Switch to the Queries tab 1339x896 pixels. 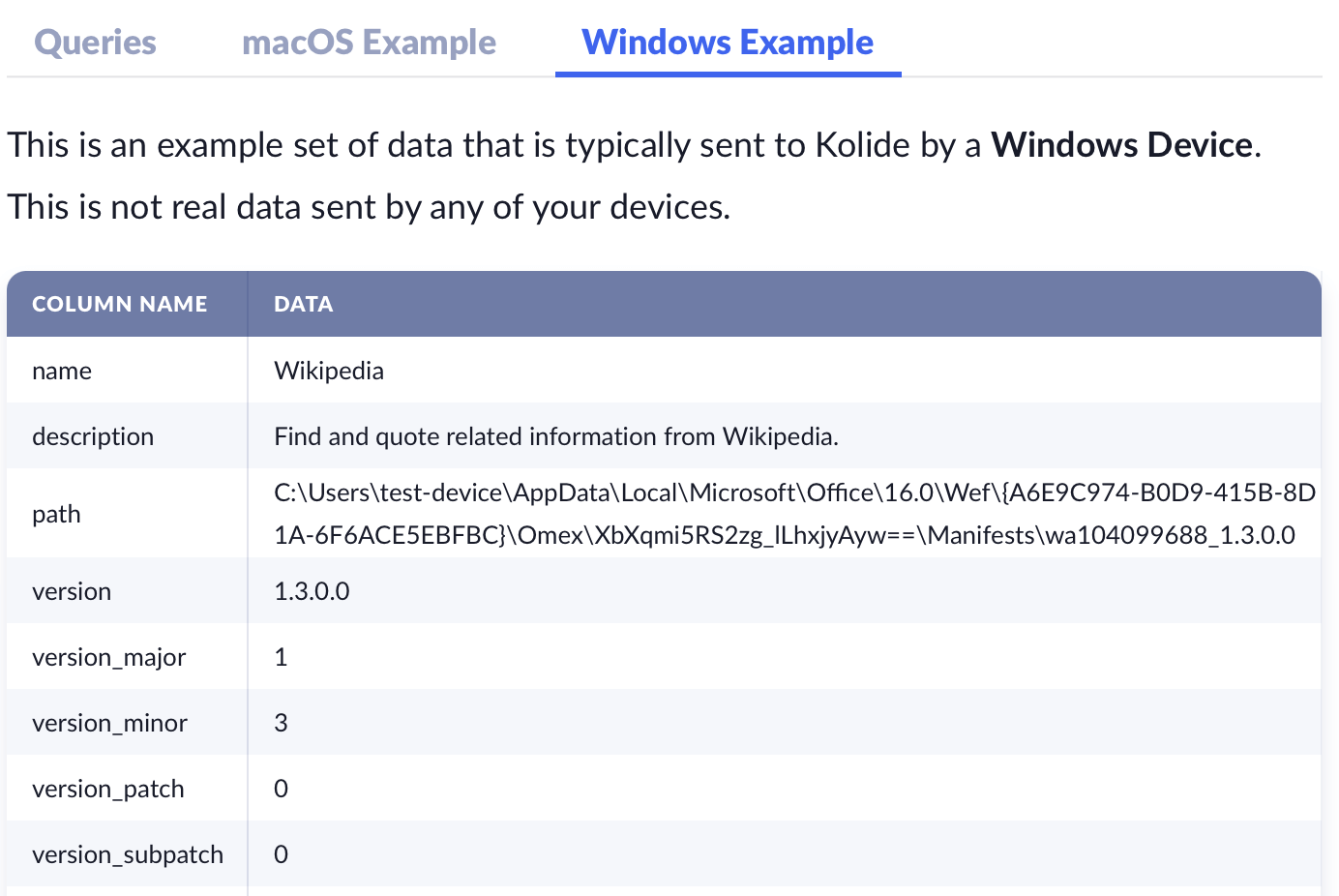[95, 43]
